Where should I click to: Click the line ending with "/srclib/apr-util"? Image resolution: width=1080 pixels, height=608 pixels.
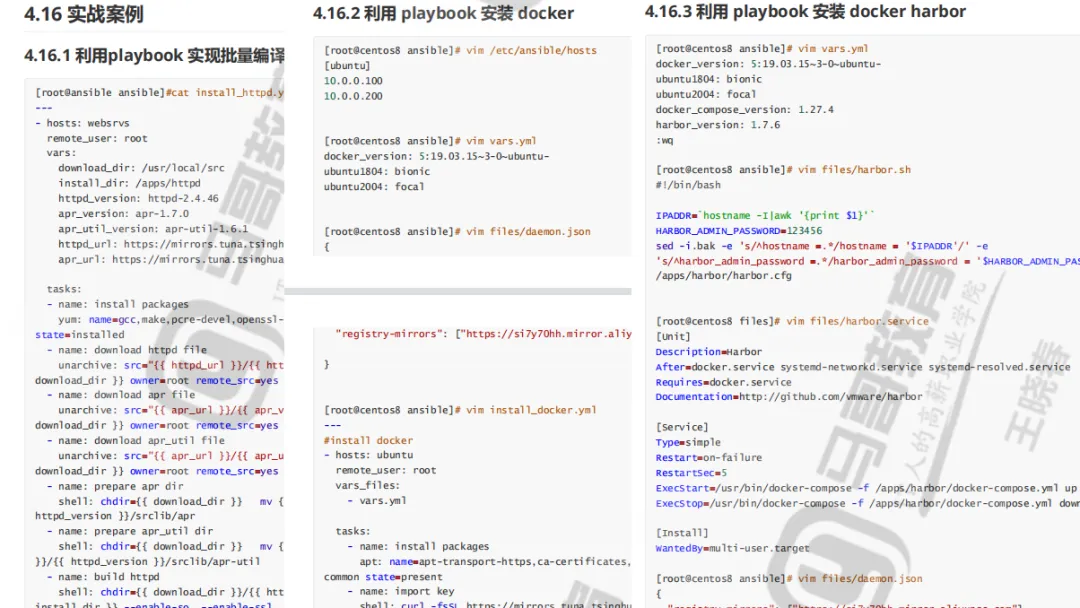pyautogui.click(x=147, y=561)
